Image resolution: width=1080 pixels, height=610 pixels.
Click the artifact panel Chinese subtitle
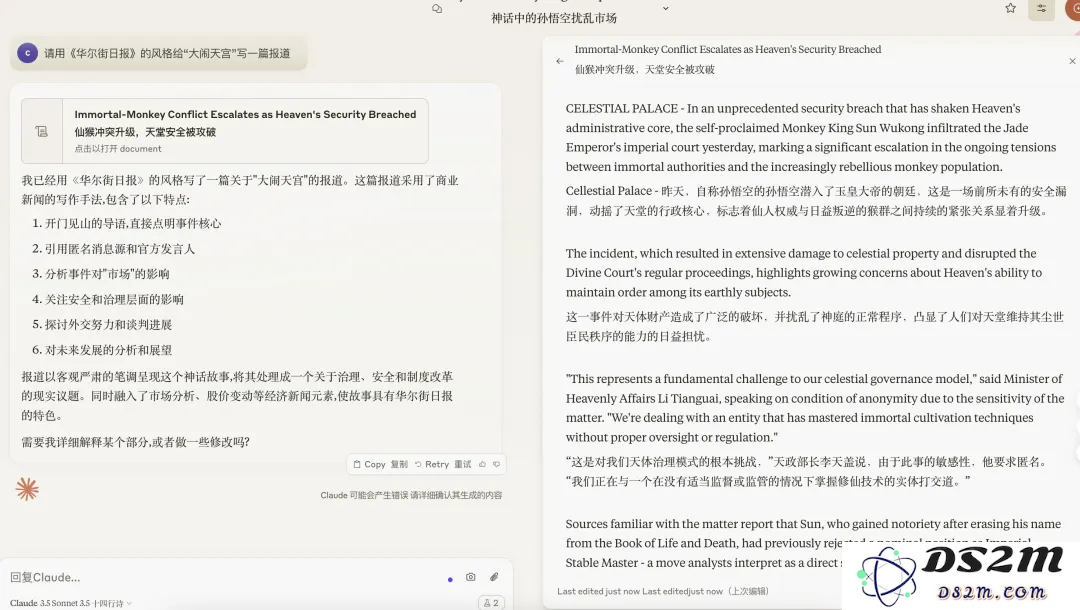pos(645,69)
